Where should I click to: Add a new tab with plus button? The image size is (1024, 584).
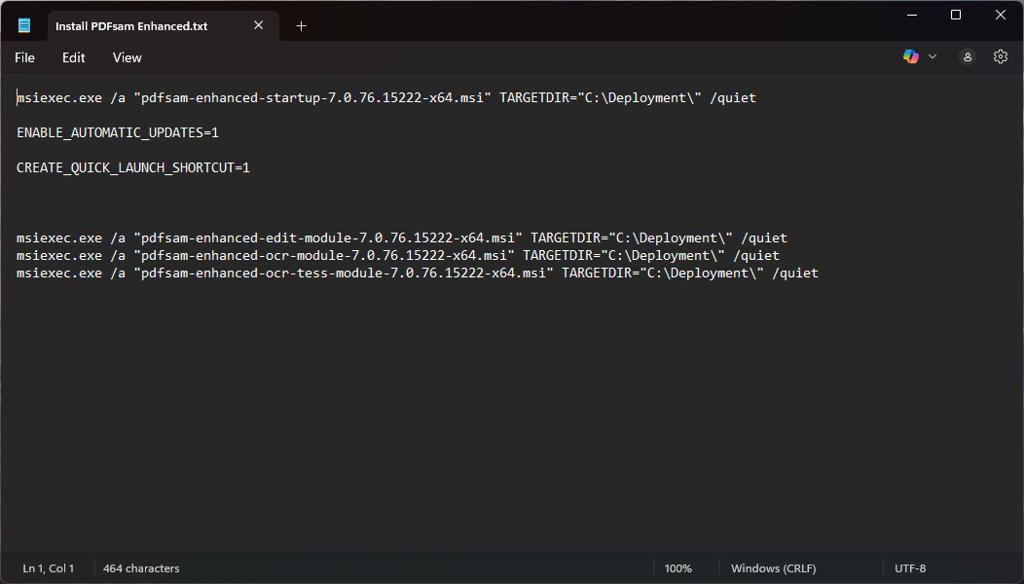click(301, 26)
